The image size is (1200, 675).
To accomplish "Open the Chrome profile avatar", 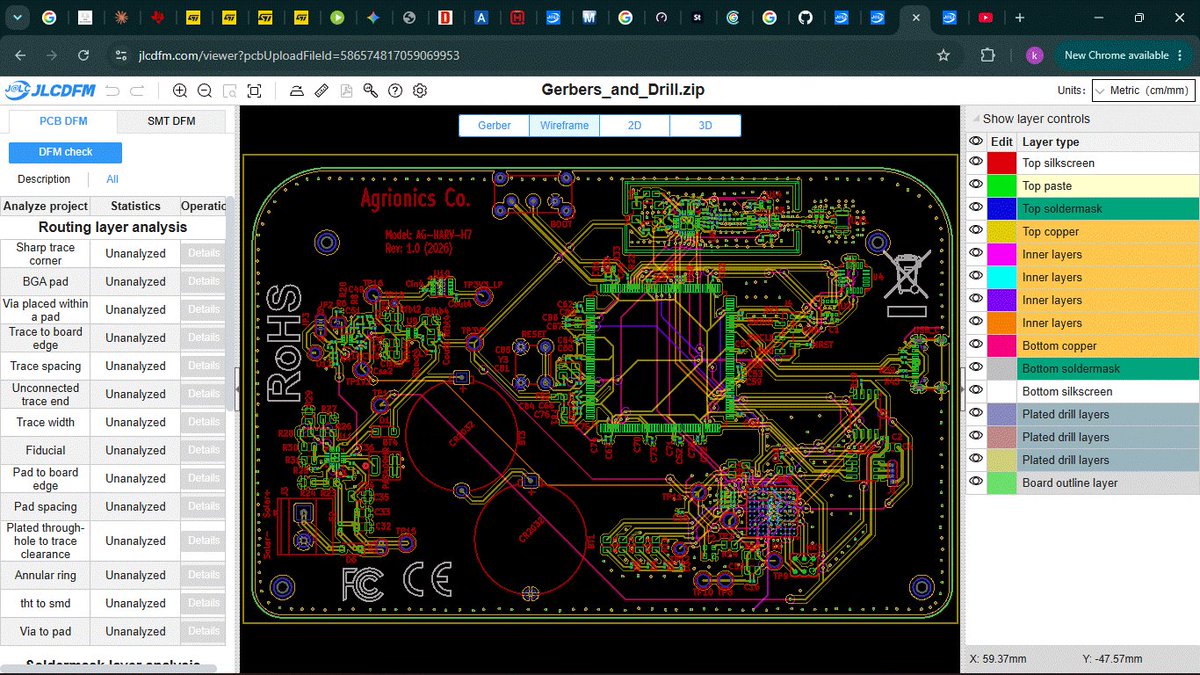I will coord(1035,56).
